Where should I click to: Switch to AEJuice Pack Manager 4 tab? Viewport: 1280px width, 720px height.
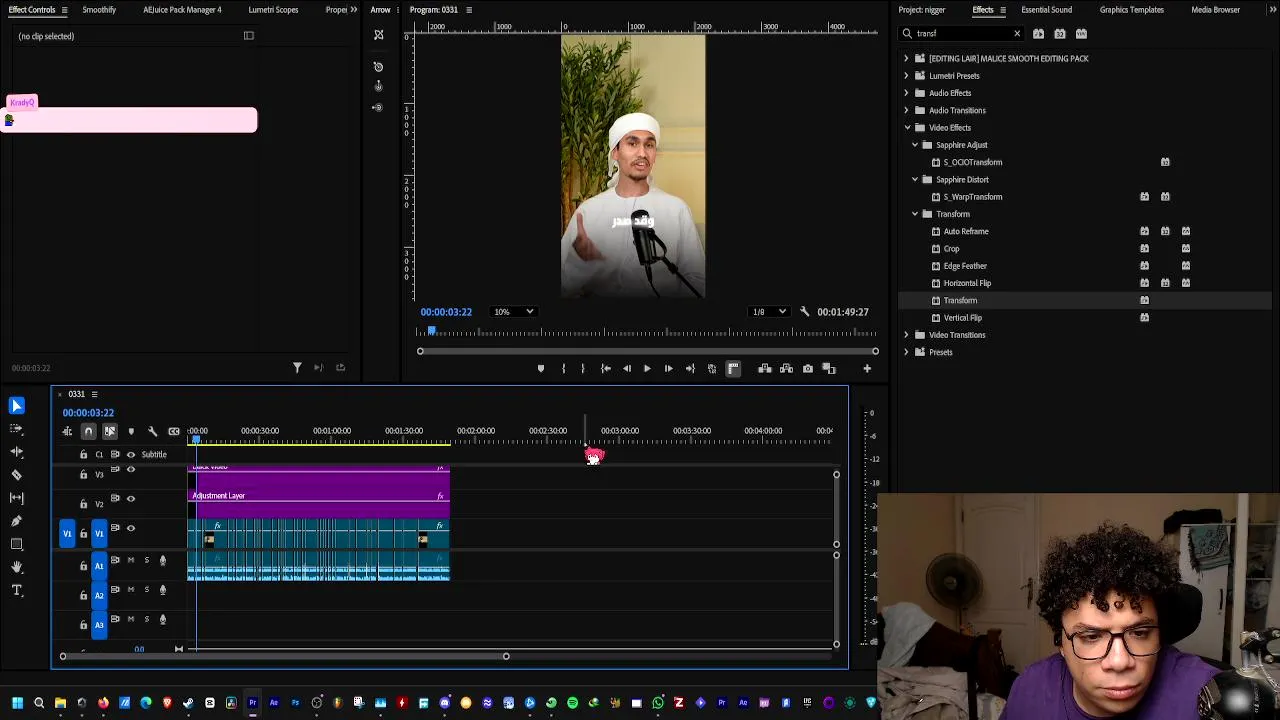pyautogui.click(x=182, y=10)
